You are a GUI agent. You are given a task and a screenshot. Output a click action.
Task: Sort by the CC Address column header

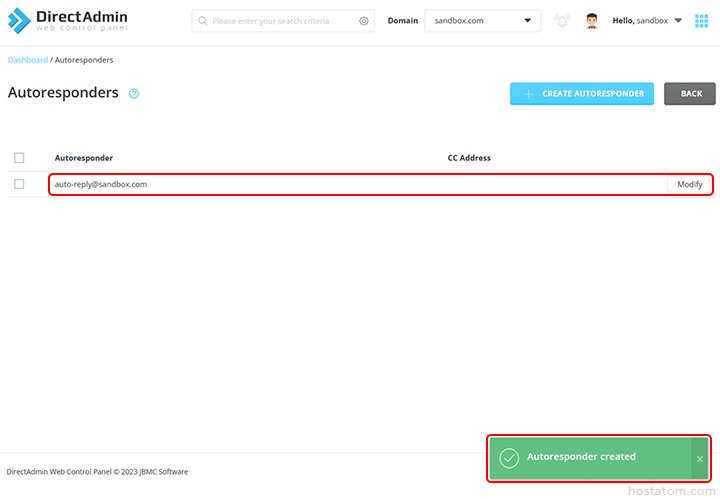click(469, 158)
